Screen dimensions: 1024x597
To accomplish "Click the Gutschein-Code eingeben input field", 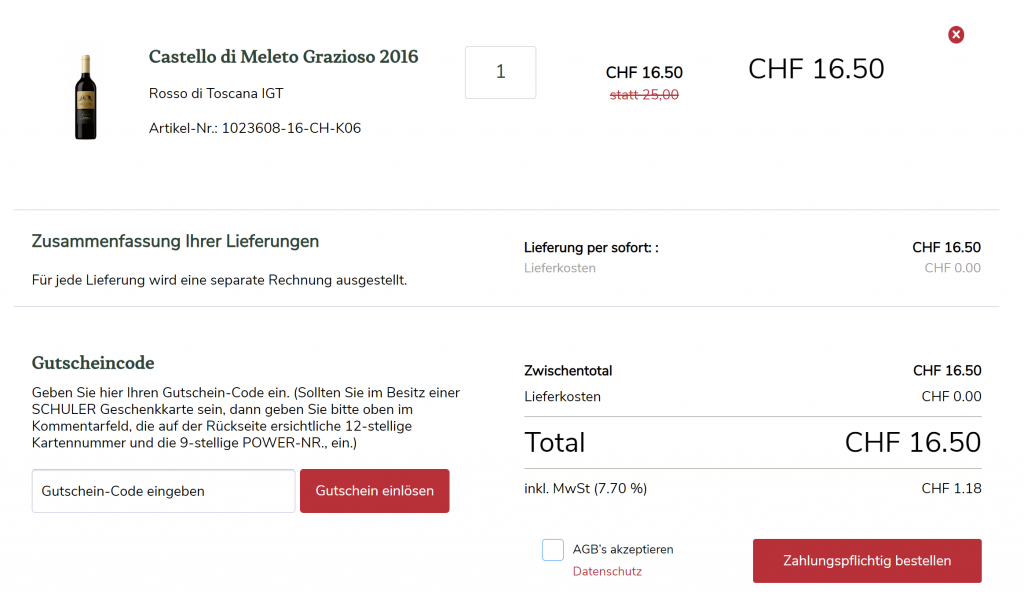I will 164,491.
